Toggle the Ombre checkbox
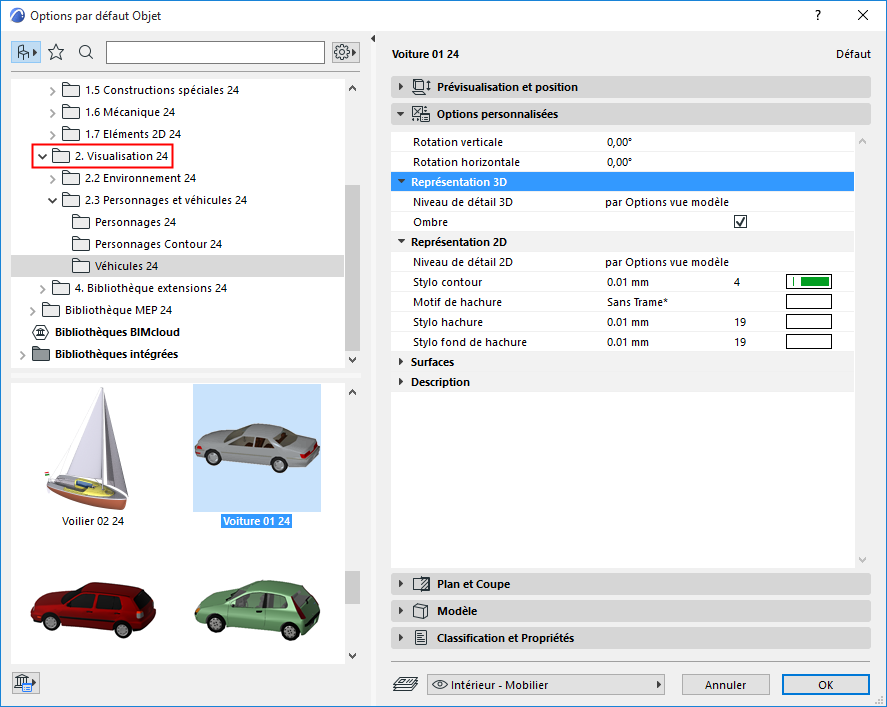The height and width of the screenshot is (707, 887). 740,222
